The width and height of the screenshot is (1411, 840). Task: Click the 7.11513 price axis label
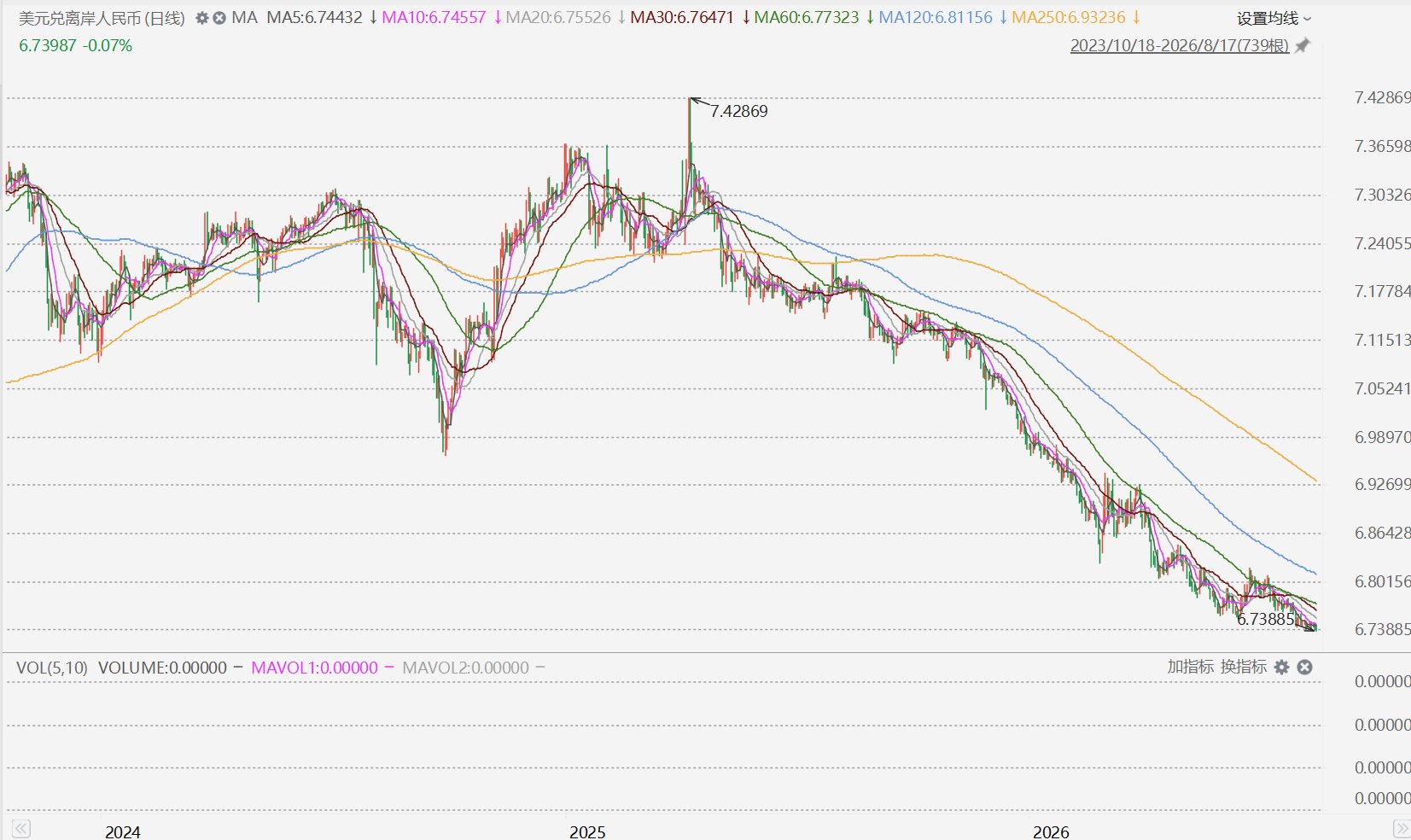coord(1383,341)
